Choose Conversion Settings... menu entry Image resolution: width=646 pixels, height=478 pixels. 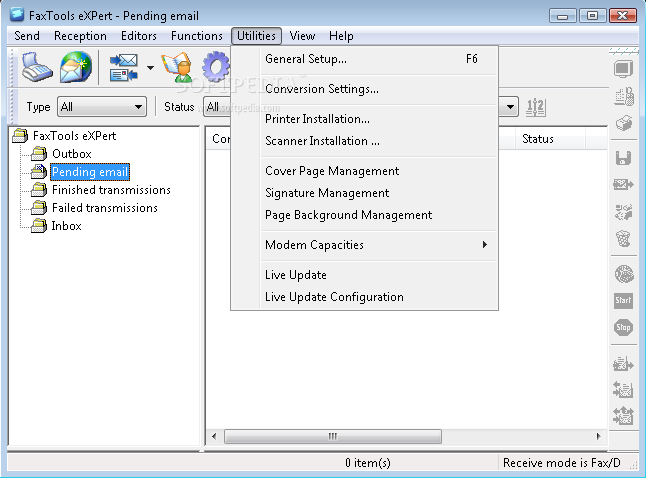point(379,89)
